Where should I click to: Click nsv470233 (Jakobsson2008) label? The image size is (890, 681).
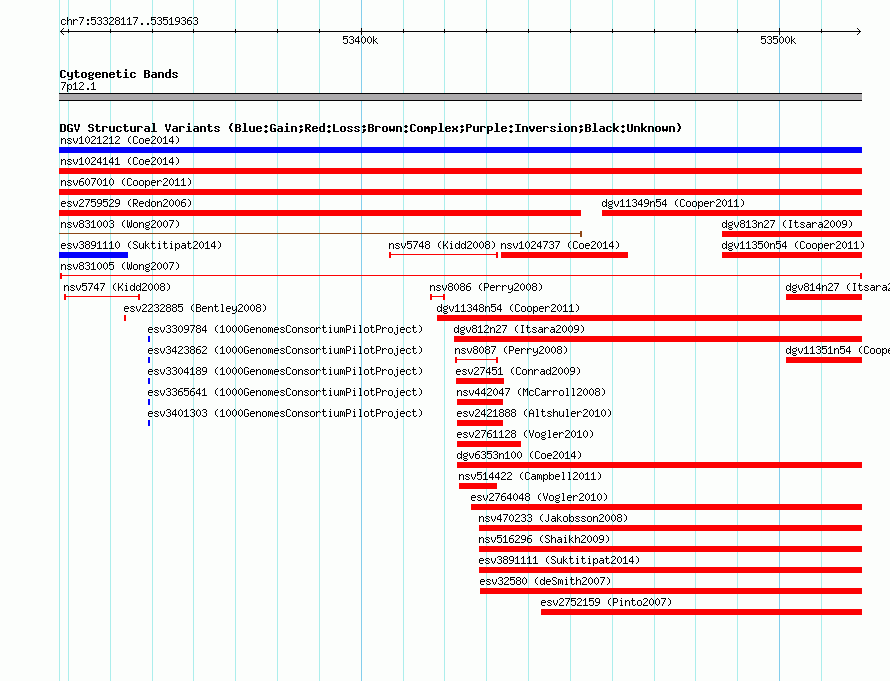(x=553, y=518)
